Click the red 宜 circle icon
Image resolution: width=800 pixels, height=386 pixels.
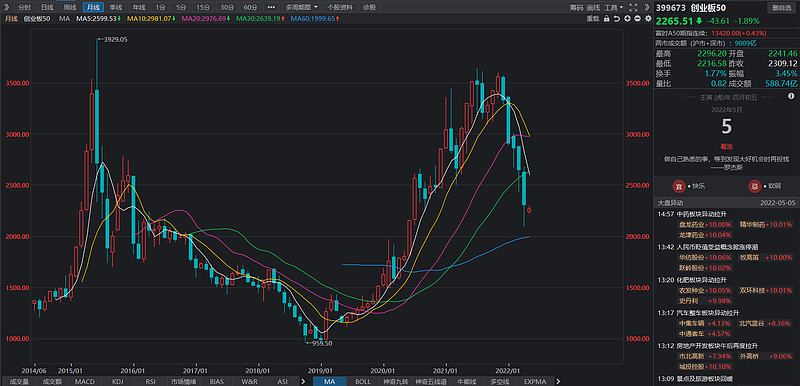[x=679, y=186]
